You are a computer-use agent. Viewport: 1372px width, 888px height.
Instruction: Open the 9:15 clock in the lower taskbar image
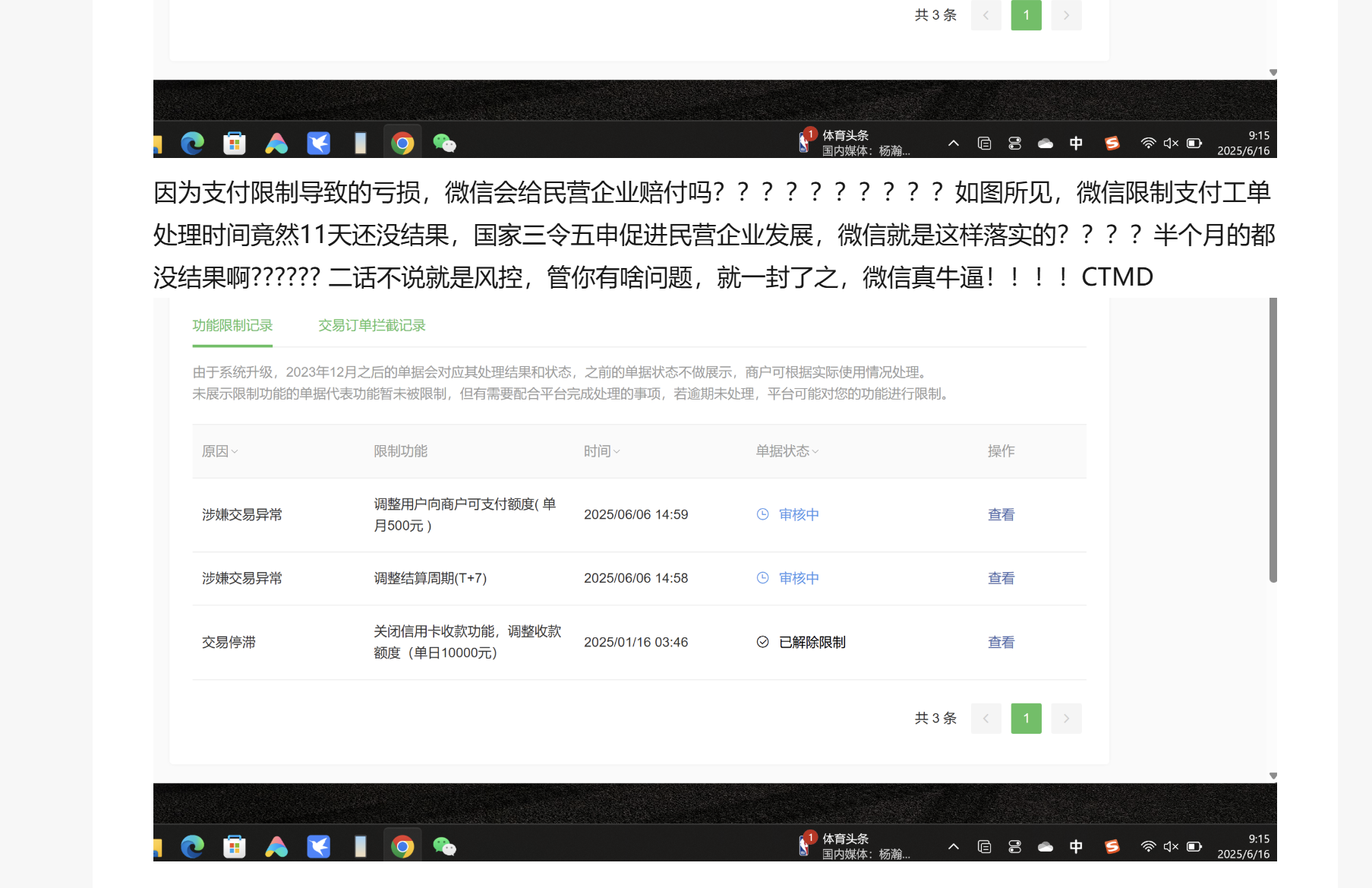pyautogui.click(x=1244, y=846)
